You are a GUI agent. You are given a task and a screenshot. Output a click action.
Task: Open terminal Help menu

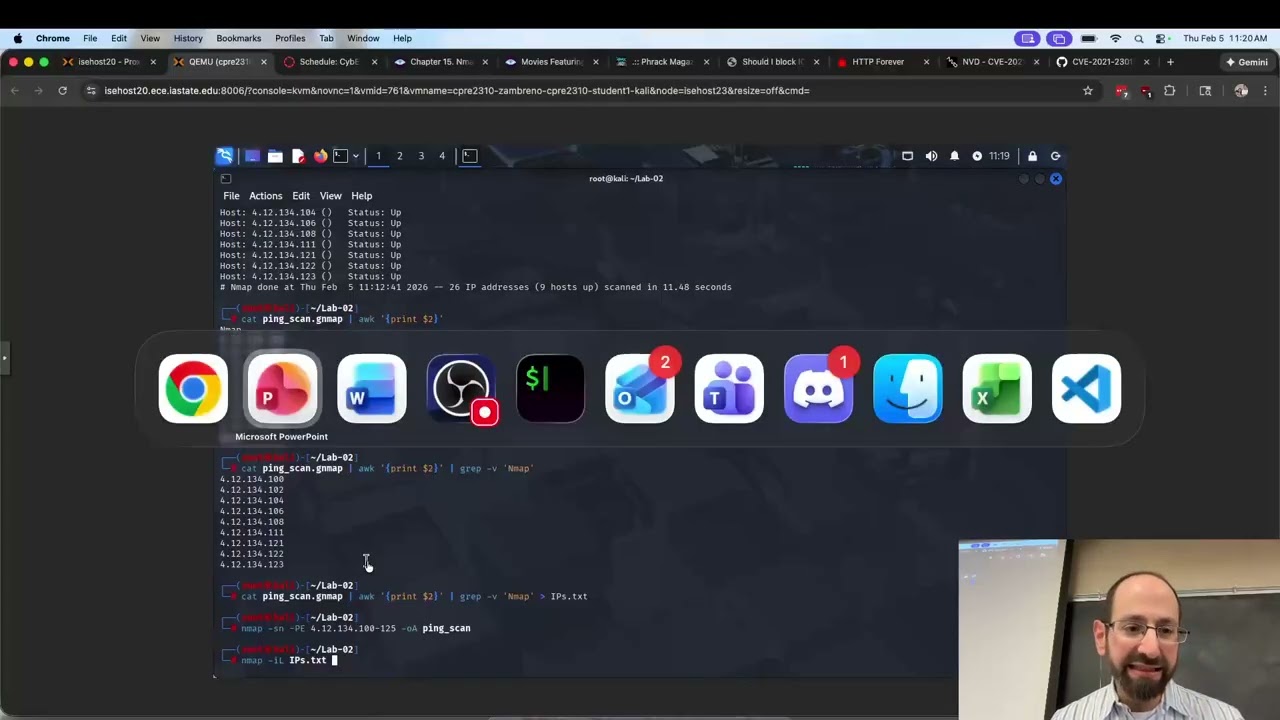tap(361, 196)
